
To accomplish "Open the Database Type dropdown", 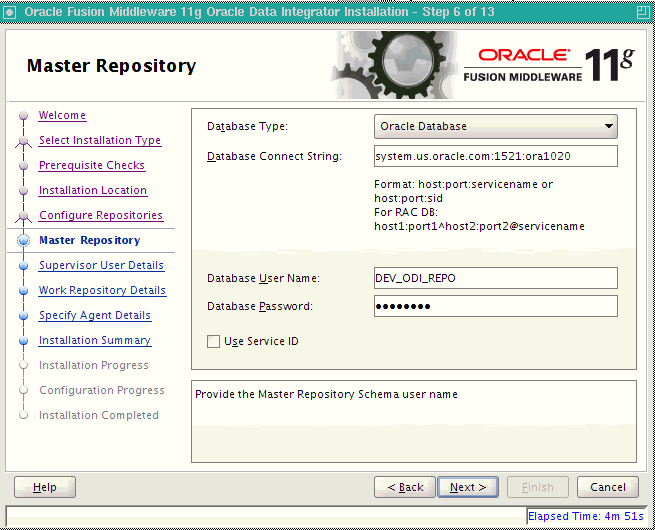I will pyautogui.click(x=495, y=126).
